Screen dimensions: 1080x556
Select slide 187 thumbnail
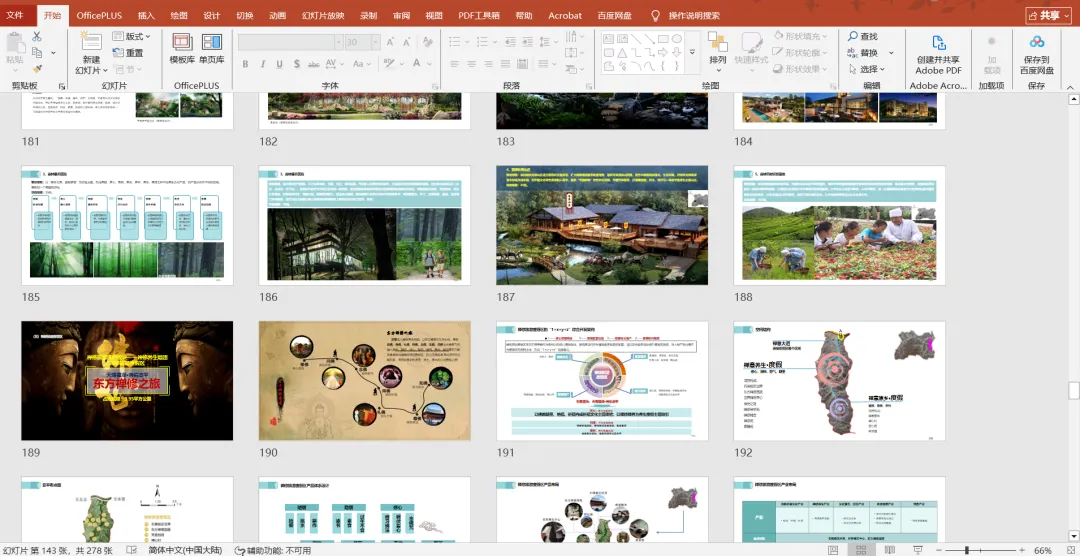click(602, 225)
